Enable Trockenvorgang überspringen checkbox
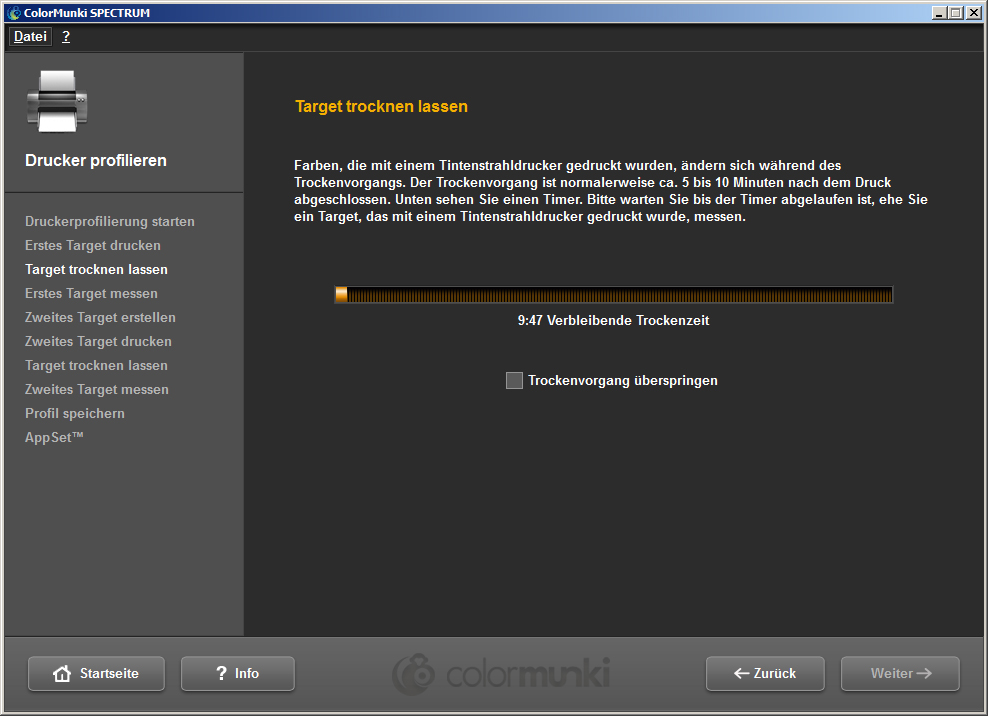This screenshot has height=716, width=988. [514, 380]
